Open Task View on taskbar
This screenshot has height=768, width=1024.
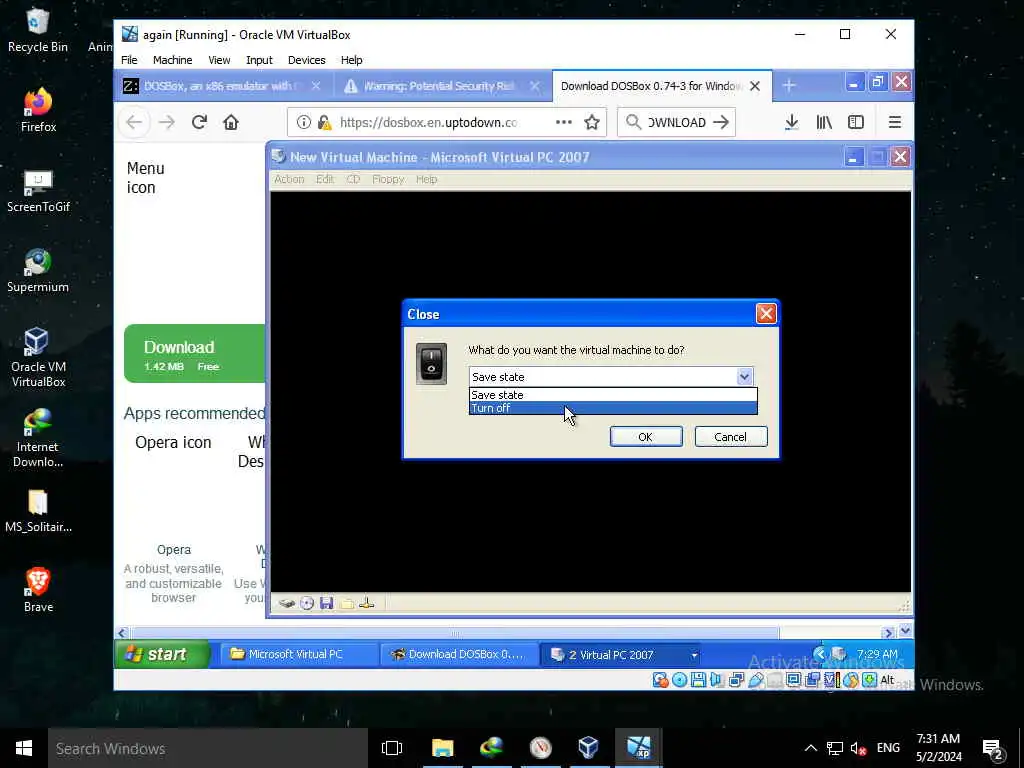(392, 748)
